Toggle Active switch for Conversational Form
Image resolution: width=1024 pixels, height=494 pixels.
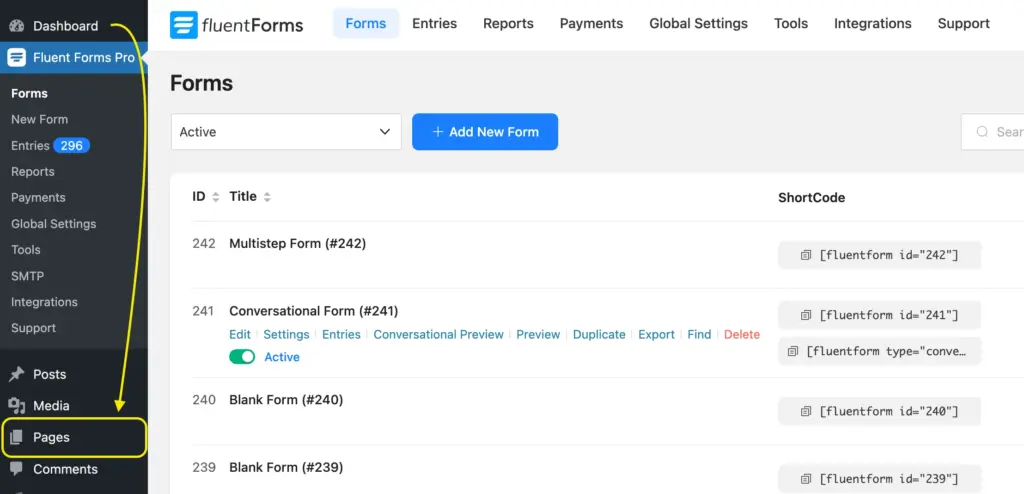click(x=242, y=357)
